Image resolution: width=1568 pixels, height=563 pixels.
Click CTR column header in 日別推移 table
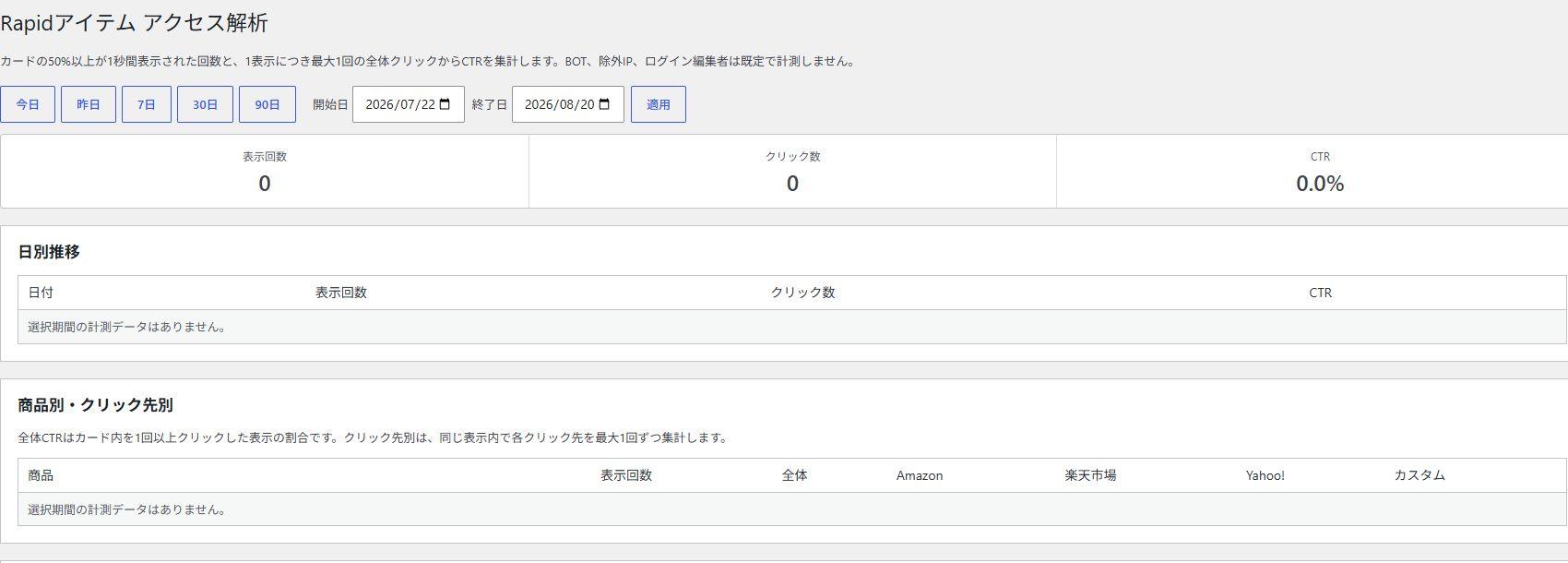coord(1320,293)
